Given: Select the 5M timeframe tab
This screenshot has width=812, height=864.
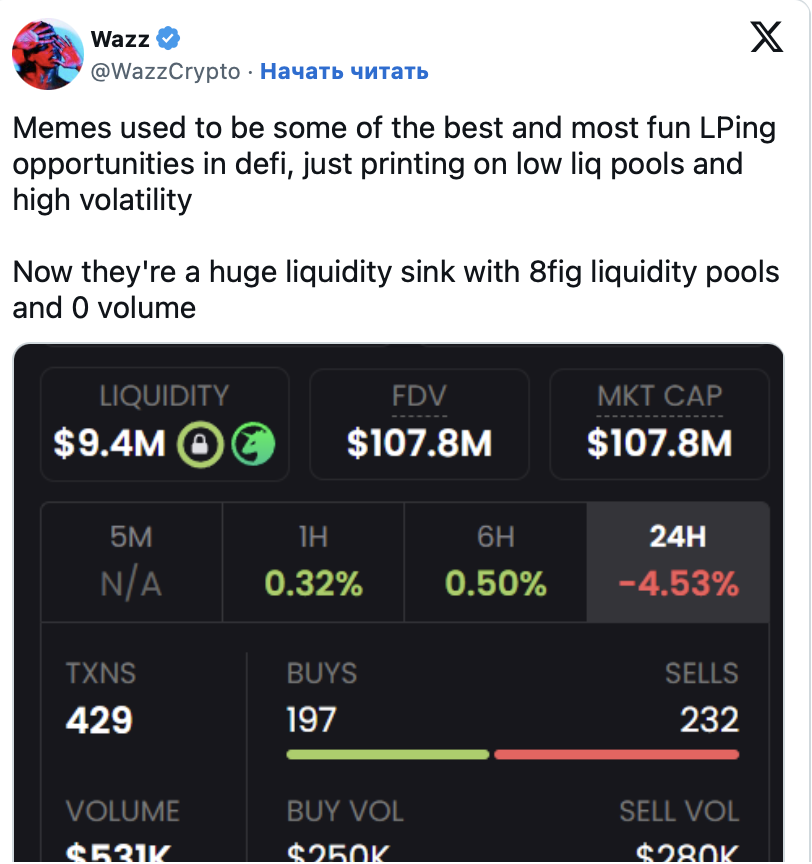Looking at the screenshot, I should click(x=131, y=561).
